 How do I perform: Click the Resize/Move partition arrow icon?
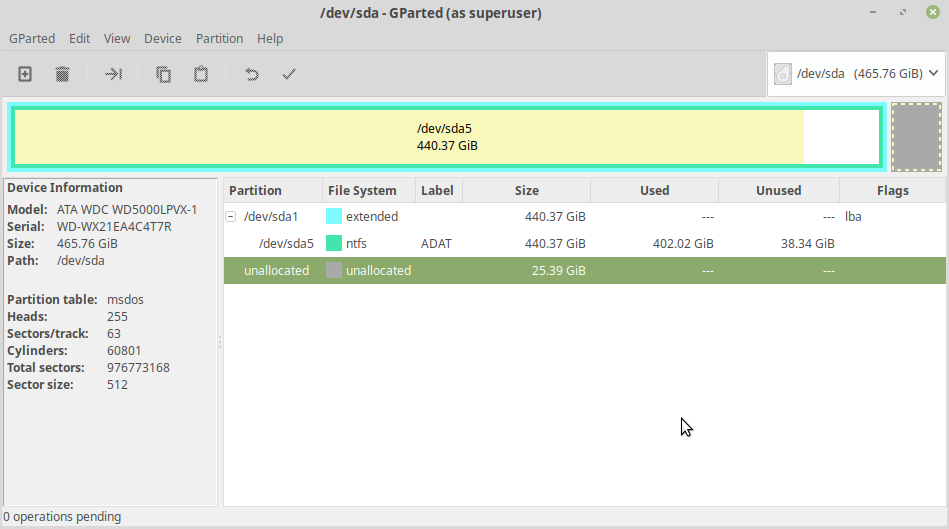coord(113,74)
